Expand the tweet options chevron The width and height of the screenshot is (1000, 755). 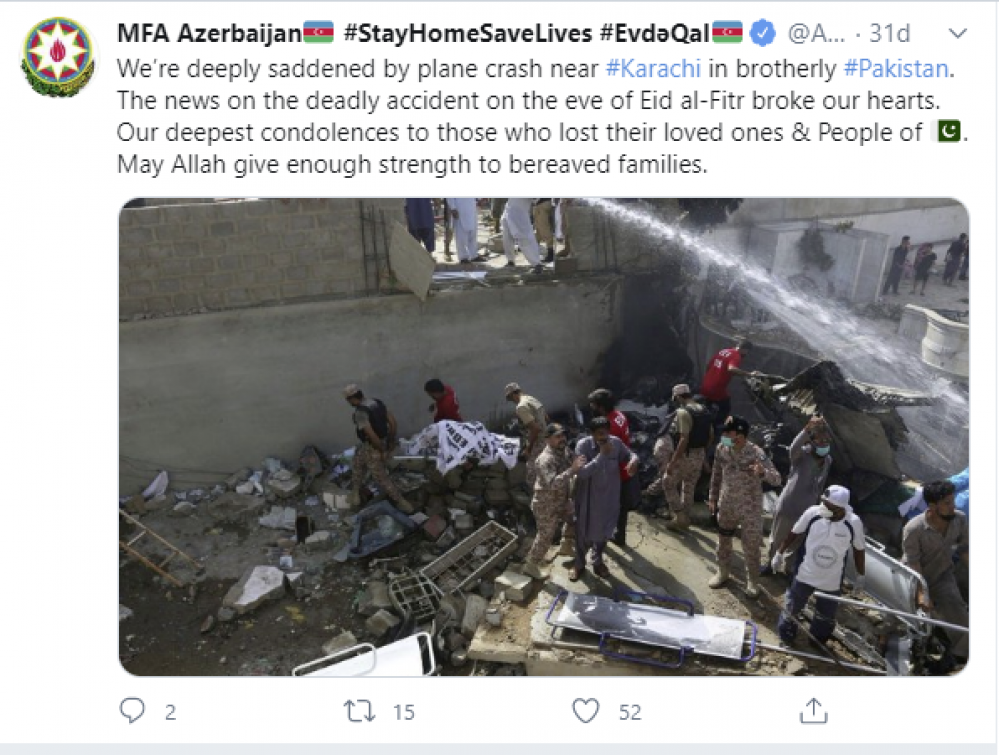click(958, 33)
